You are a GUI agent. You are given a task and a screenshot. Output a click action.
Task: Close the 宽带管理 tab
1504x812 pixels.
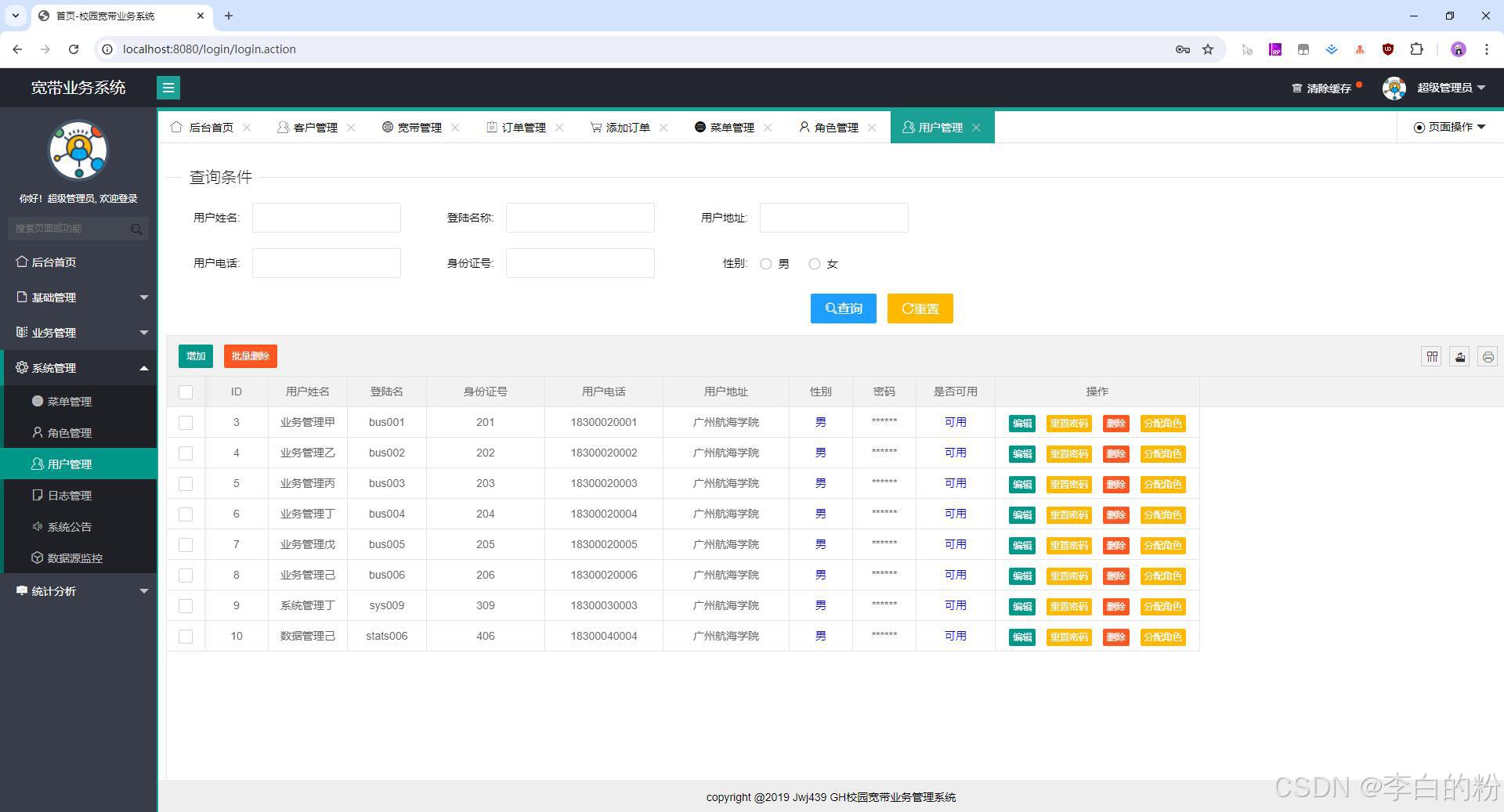point(455,128)
